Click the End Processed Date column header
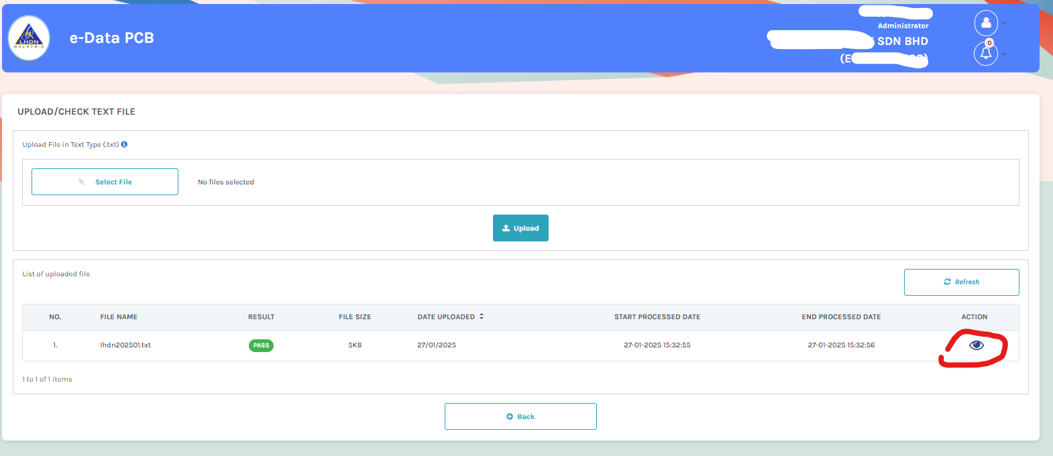 click(x=841, y=316)
